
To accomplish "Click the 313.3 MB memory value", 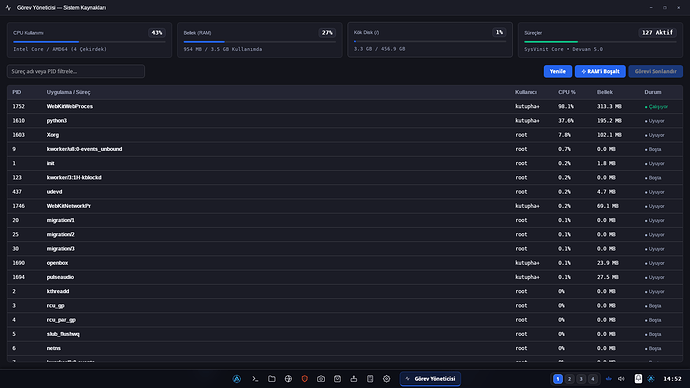I will (x=609, y=106).
